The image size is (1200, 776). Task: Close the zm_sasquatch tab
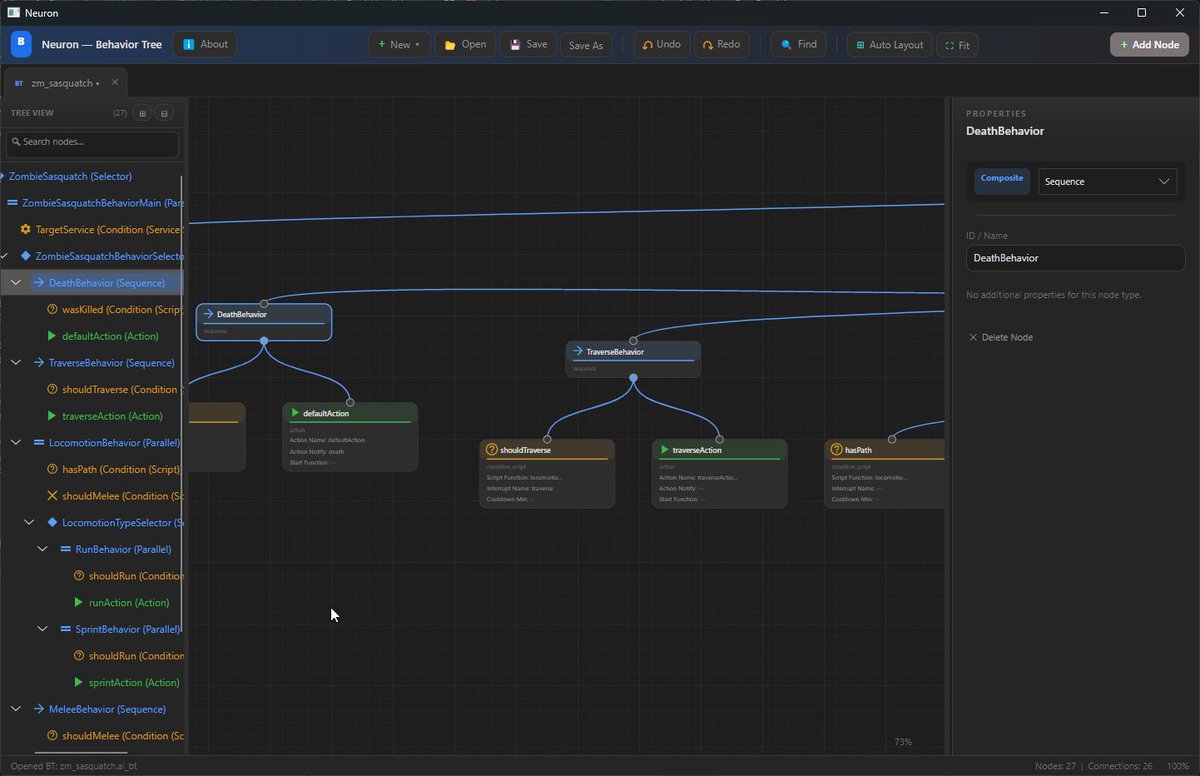[114, 83]
